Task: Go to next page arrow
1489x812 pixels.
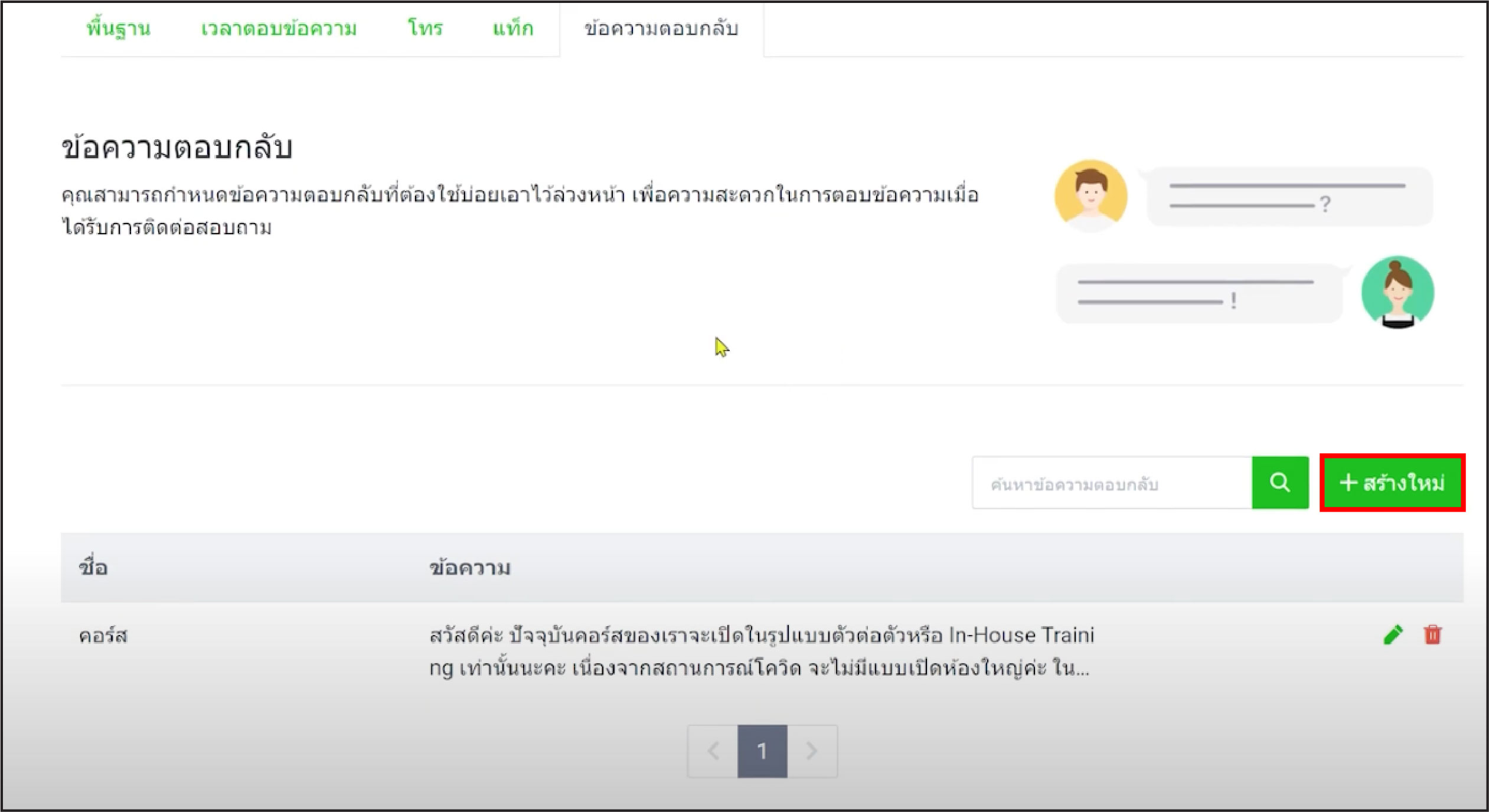Action: 812,751
